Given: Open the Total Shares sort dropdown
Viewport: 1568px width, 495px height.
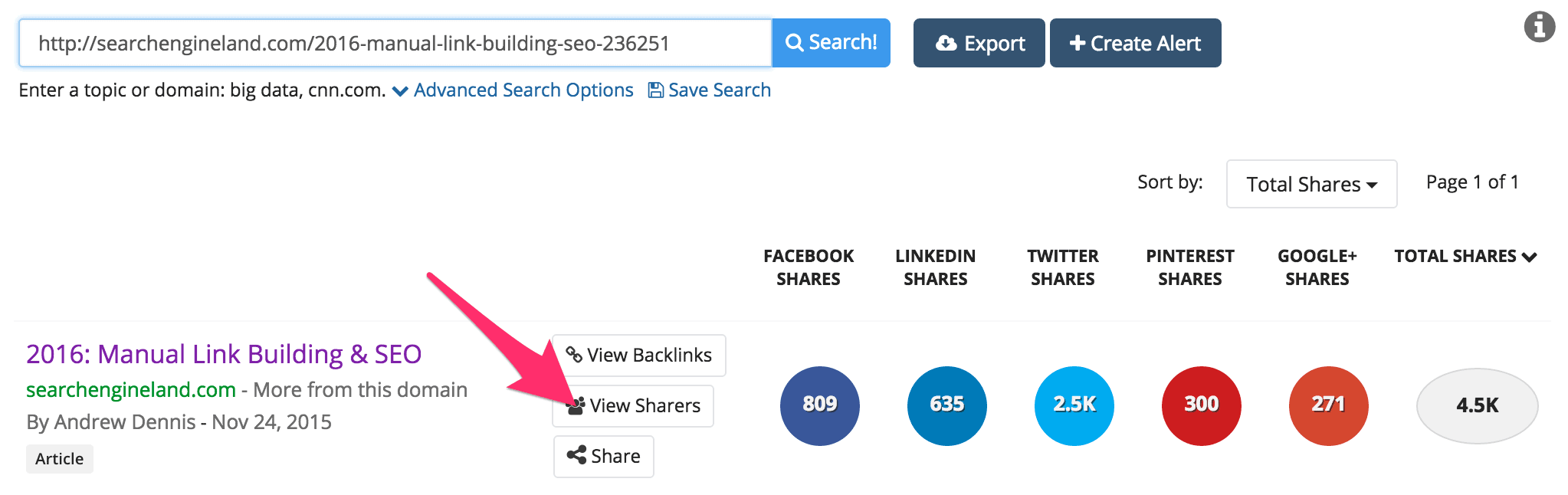Looking at the screenshot, I should click(1311, 184).
